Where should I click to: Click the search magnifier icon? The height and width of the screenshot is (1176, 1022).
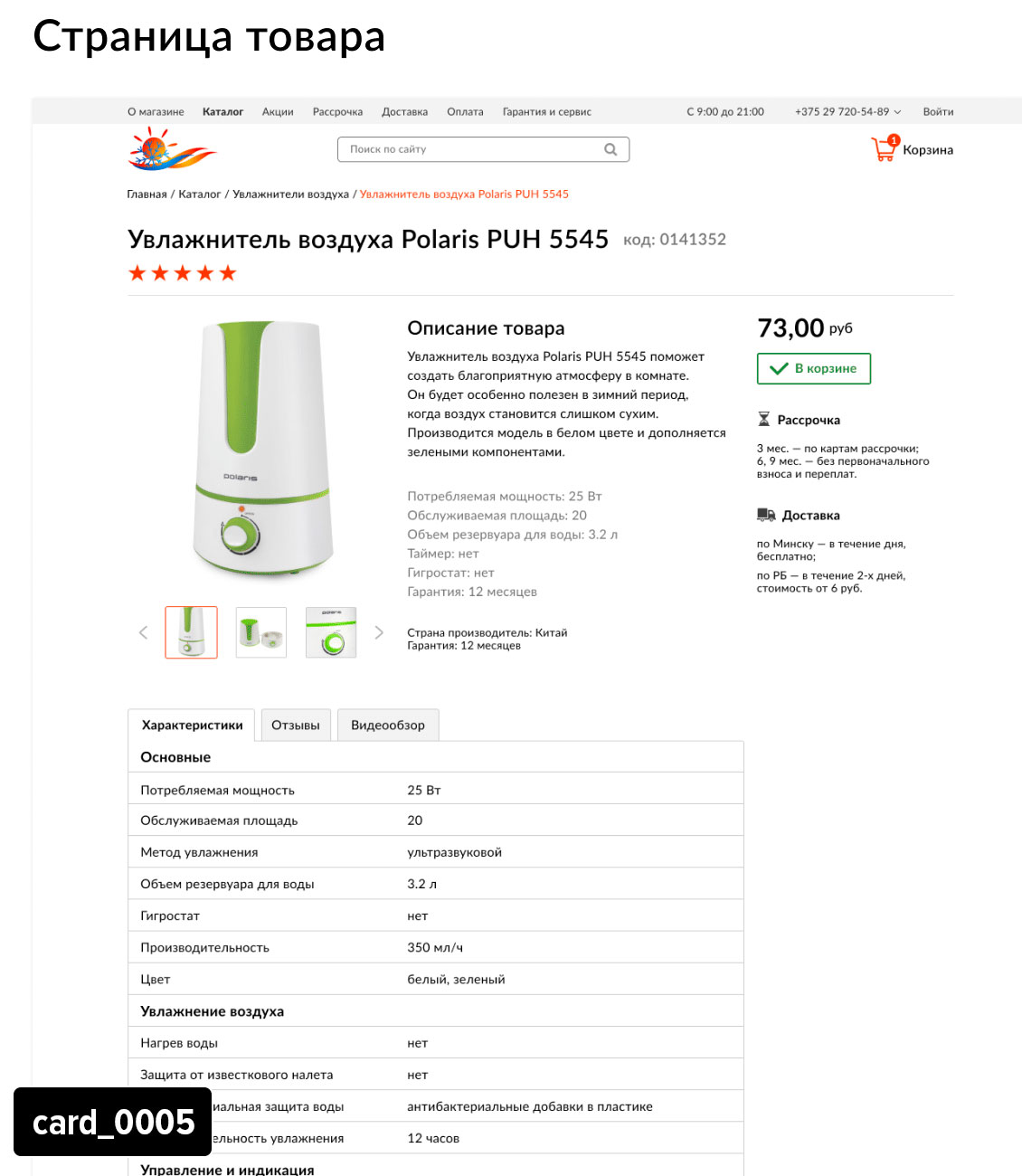coord(610,149)
